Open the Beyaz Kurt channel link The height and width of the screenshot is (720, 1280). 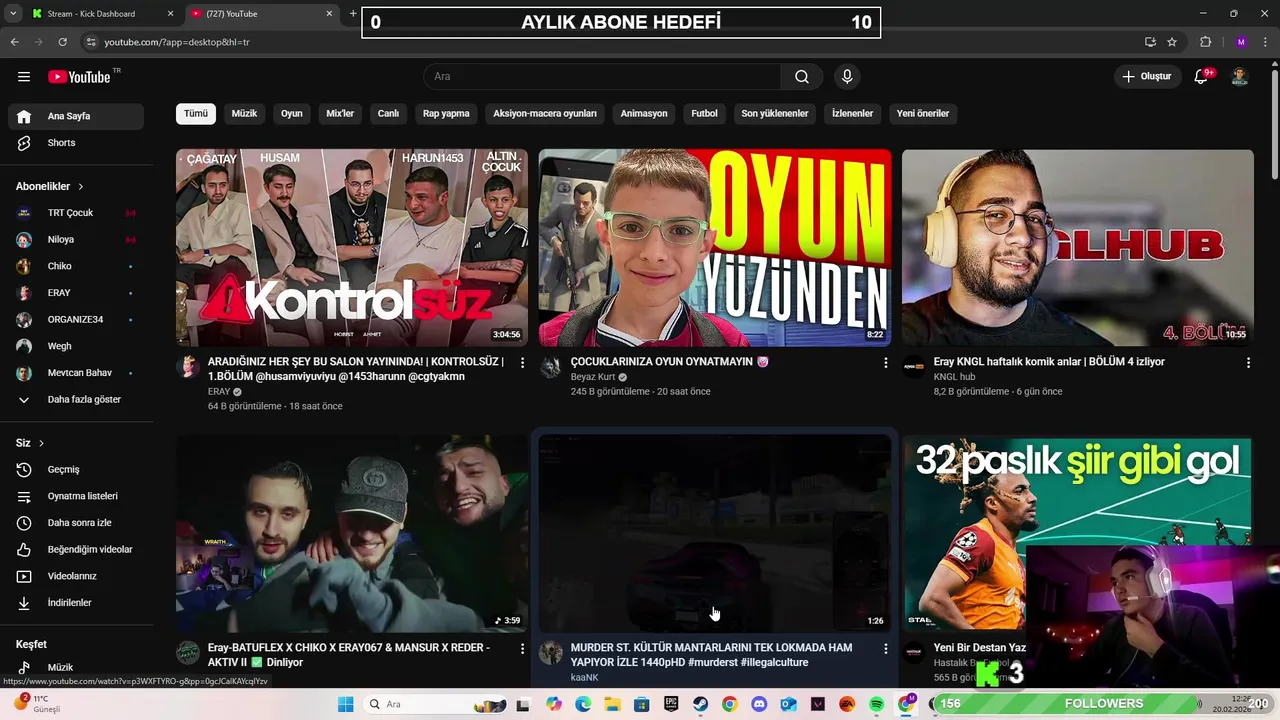(x=593, y=377)
